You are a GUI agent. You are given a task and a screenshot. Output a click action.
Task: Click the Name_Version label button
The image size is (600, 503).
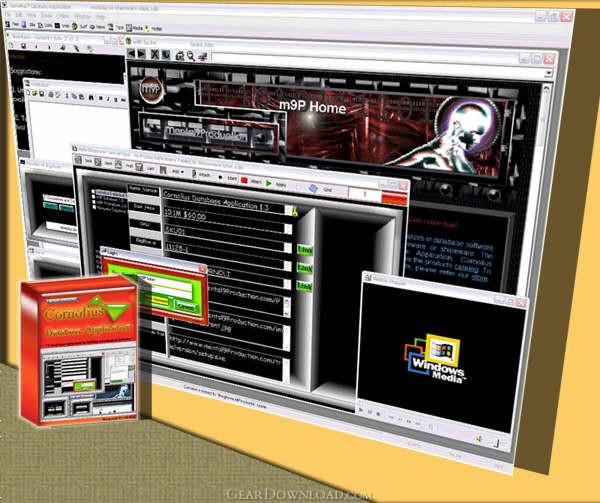coord(143,189)
